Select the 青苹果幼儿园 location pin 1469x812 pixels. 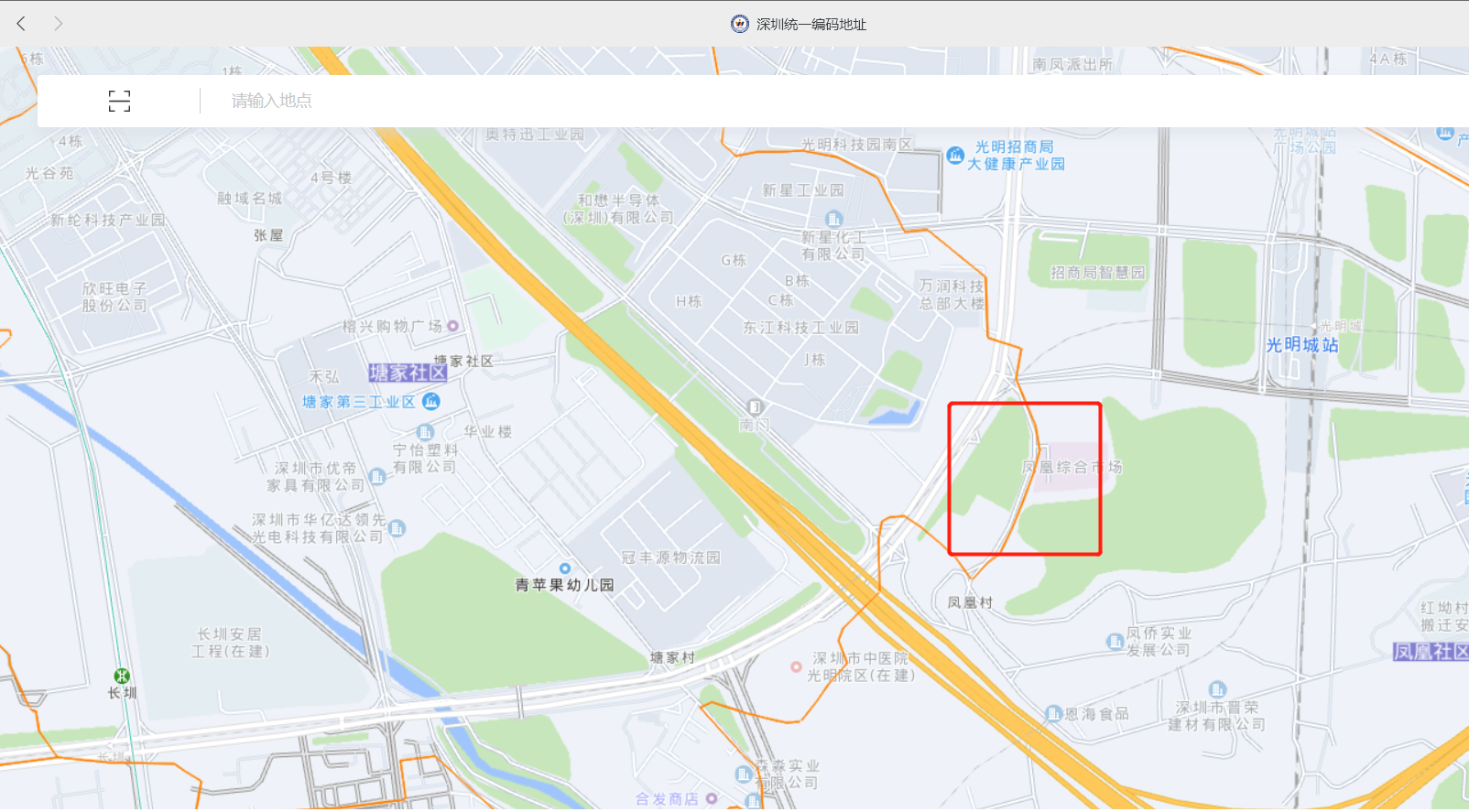[565, 568]
